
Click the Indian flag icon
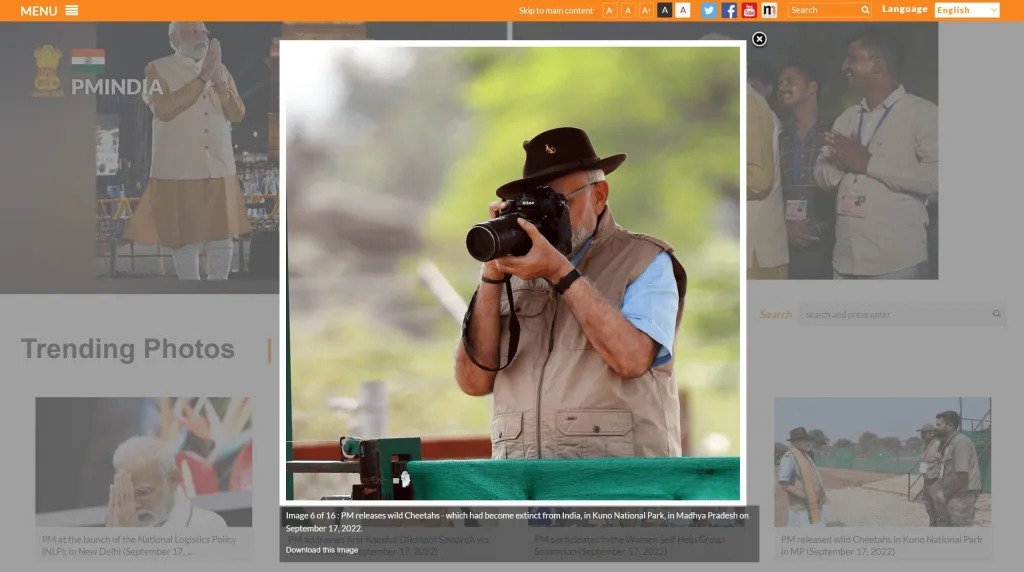click(88, 61)
